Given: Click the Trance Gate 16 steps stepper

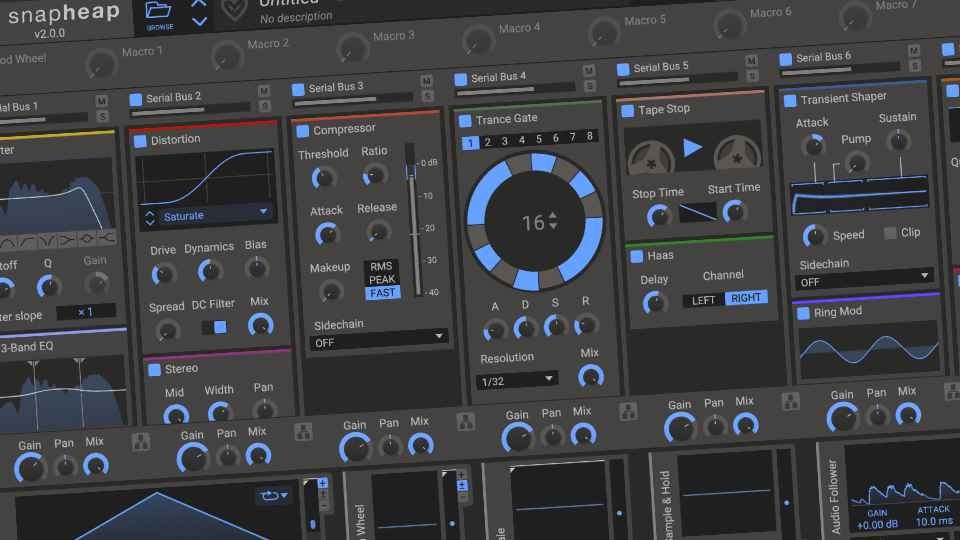Looking at the screenshot, I should pyautogui.click(x=553, y=220).
